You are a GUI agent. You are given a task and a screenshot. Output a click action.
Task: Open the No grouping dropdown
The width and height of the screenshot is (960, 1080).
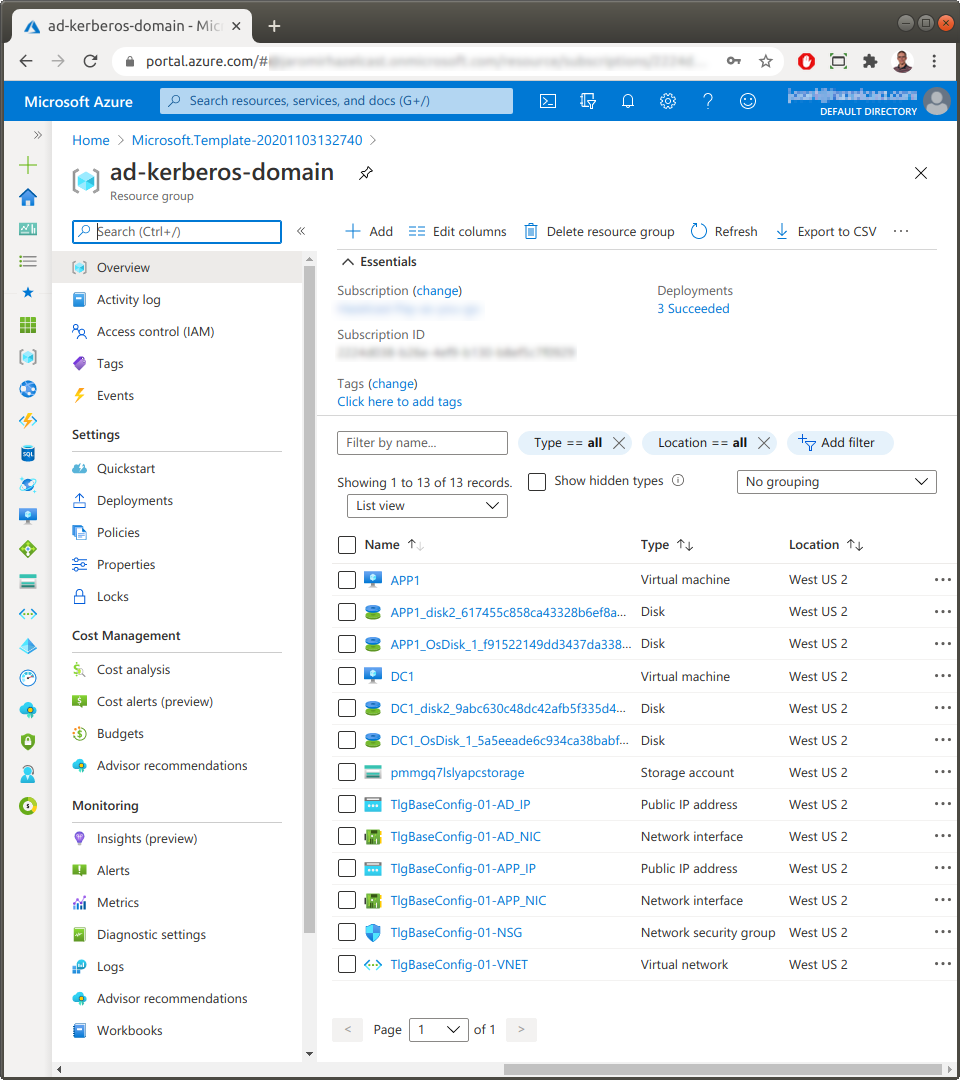pos(836,482)
